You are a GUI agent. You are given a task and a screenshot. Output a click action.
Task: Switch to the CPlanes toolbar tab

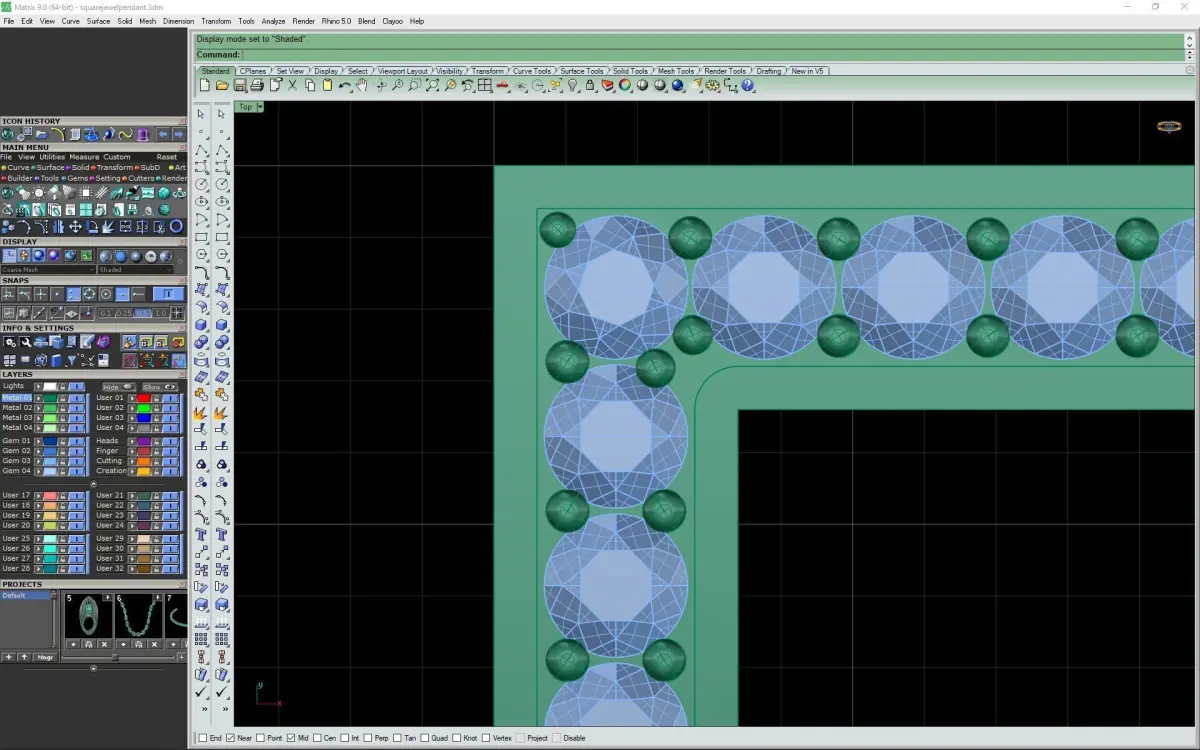coord(252,71)
